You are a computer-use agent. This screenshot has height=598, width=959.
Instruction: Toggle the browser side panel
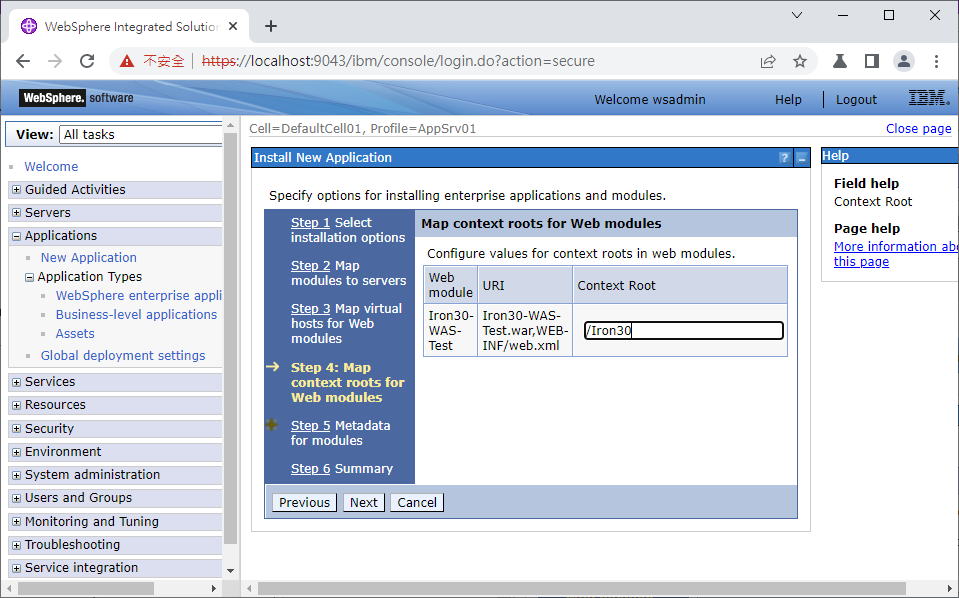tap(872, 61)
